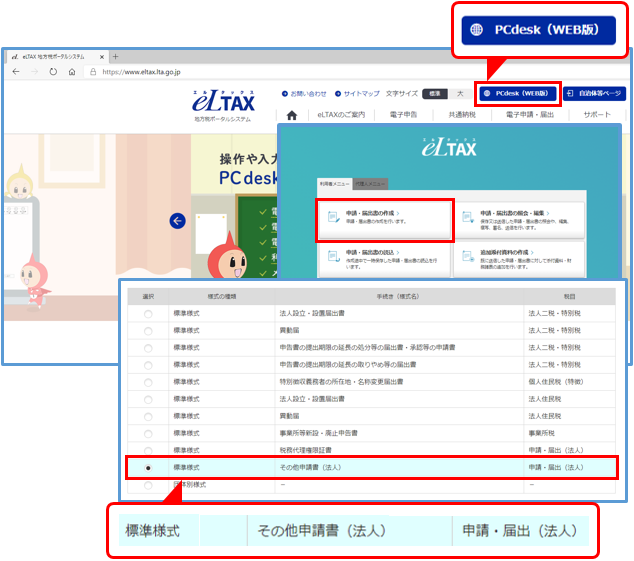Select radio for 税務代理権限証書 row
Image resolution: width=634 pixels, height=561 pixels.
pos(148,451)
